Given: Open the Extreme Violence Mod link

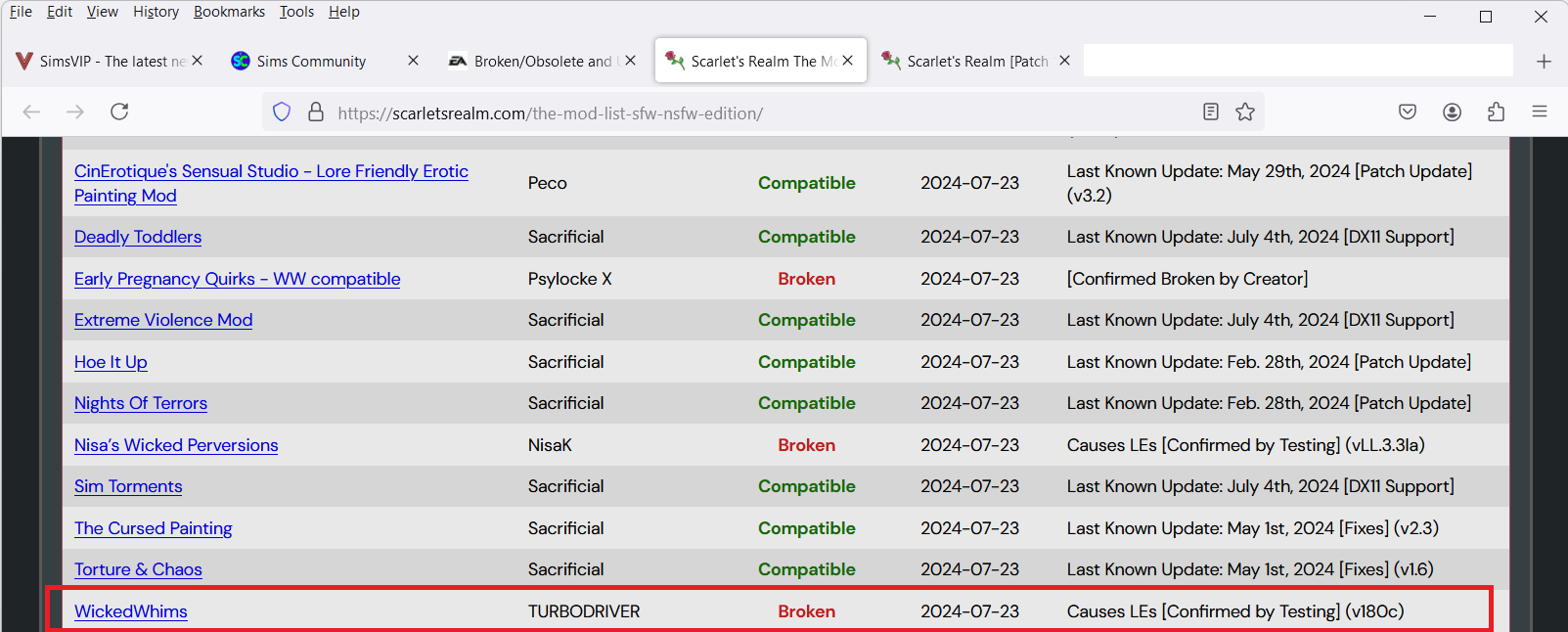Looking at the screenshot, I should 163,320.
